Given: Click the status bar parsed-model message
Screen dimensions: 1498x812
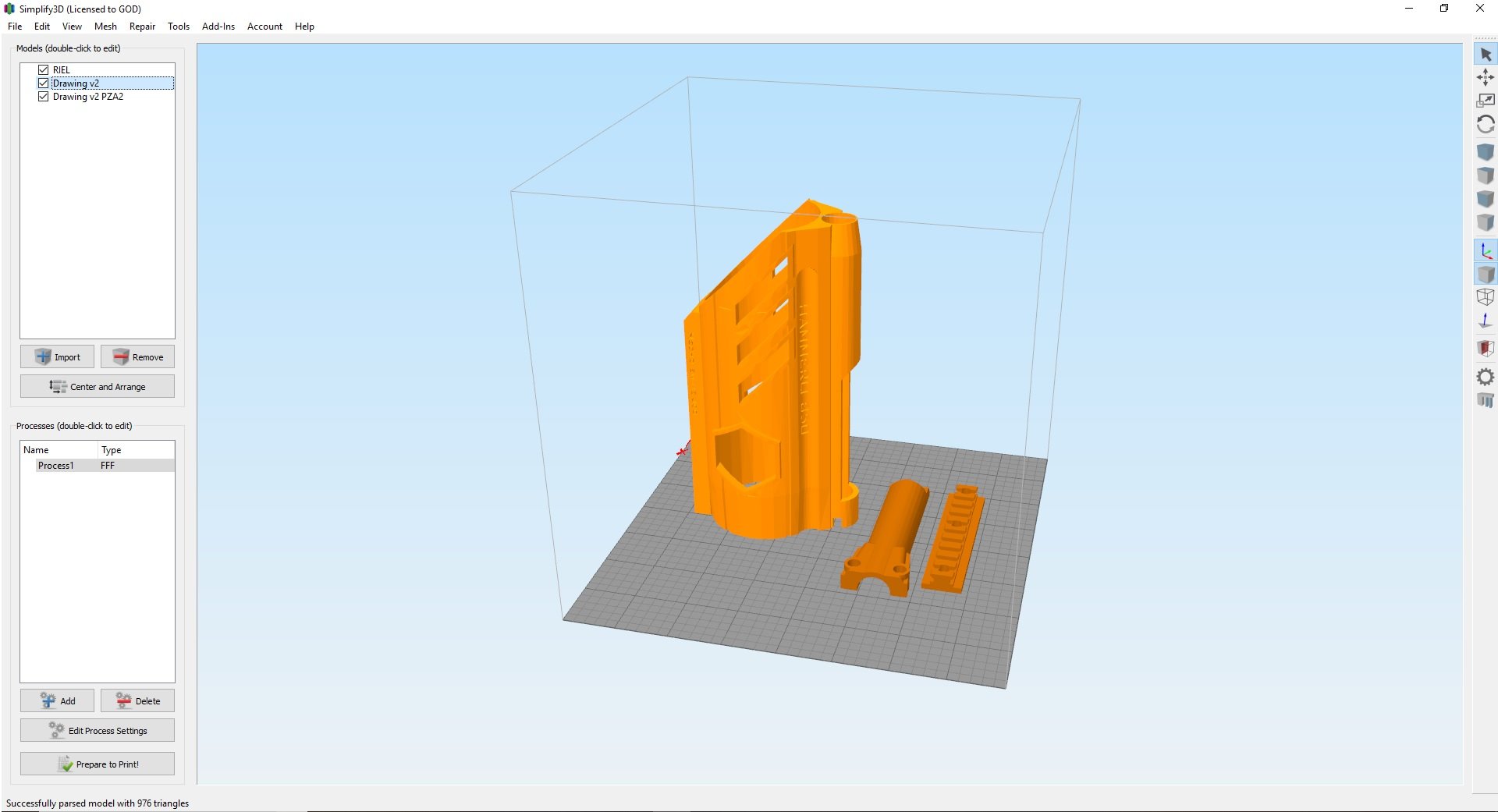Looking at the screenshot, I should [98, 803].
